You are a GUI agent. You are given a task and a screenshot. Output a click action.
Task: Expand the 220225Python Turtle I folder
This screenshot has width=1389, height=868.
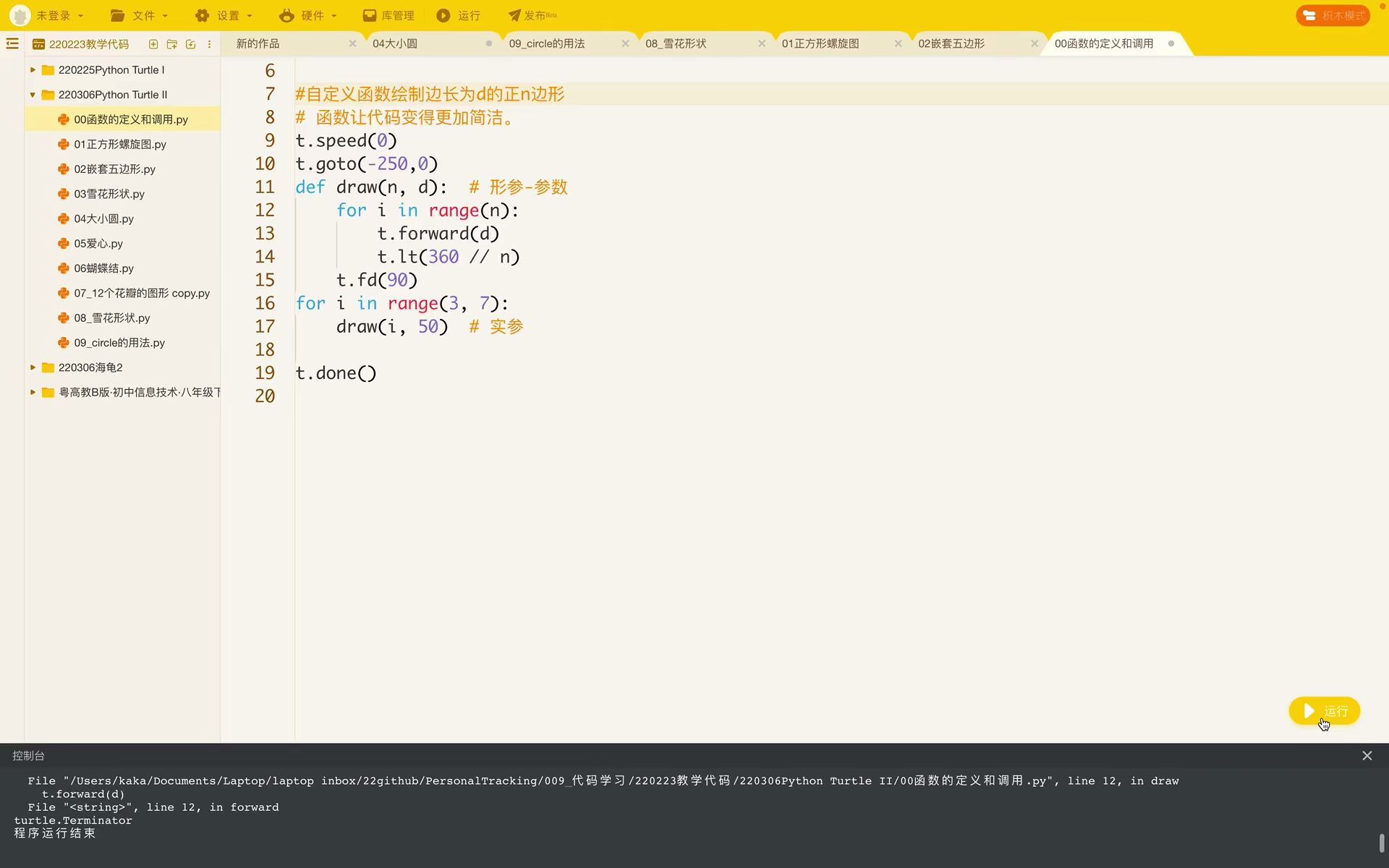(33, 70)
